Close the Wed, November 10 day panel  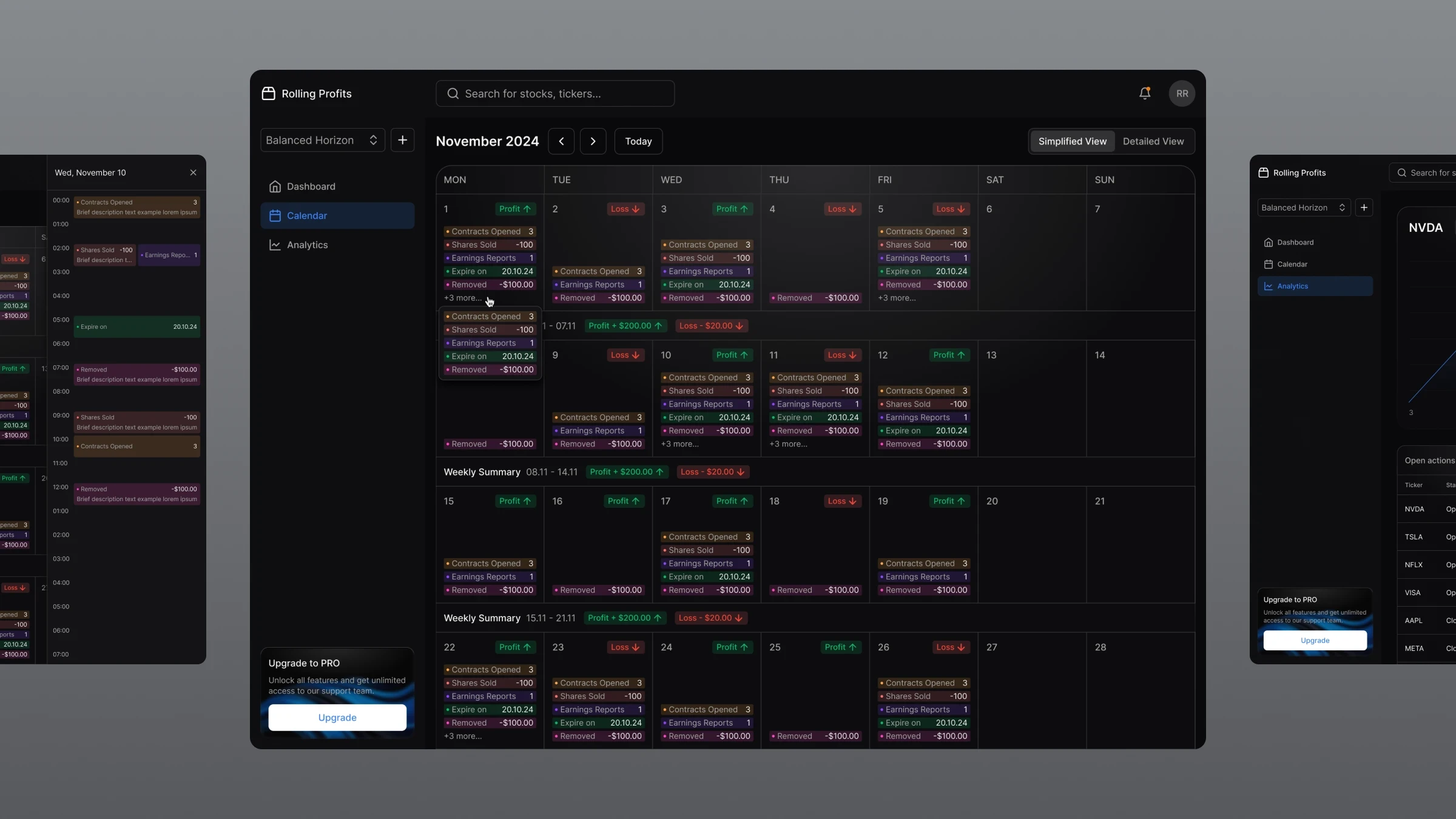(x=193, y=173)
